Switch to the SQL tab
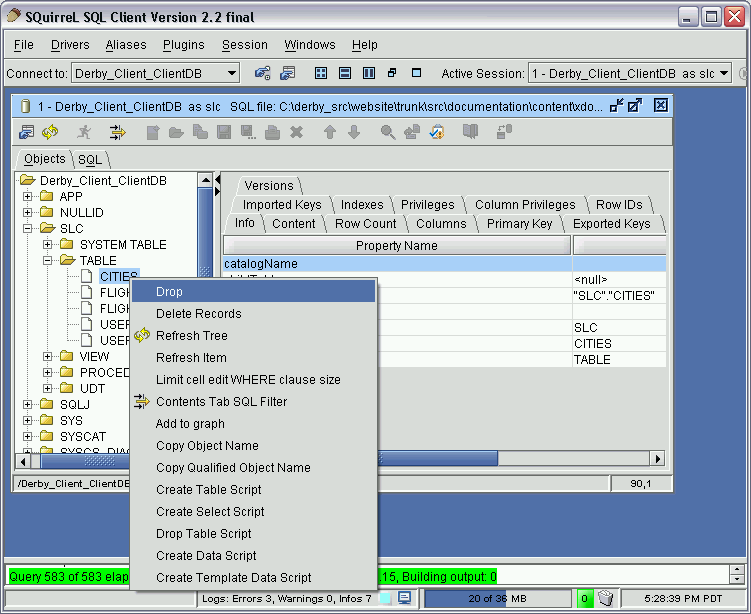This screenshot has height=614, width=751. 90,160
